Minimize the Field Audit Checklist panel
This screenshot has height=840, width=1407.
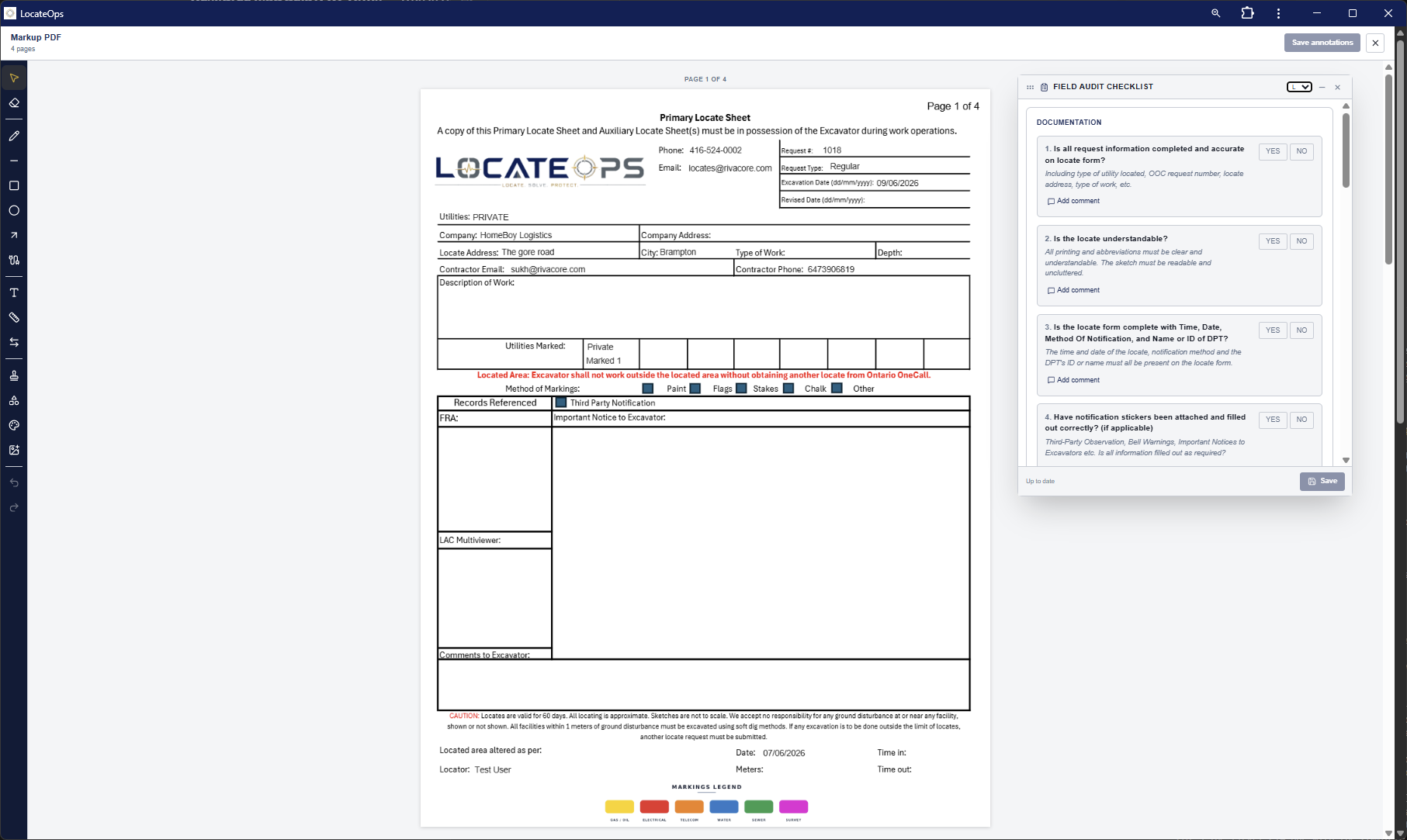coord(1322,87)
